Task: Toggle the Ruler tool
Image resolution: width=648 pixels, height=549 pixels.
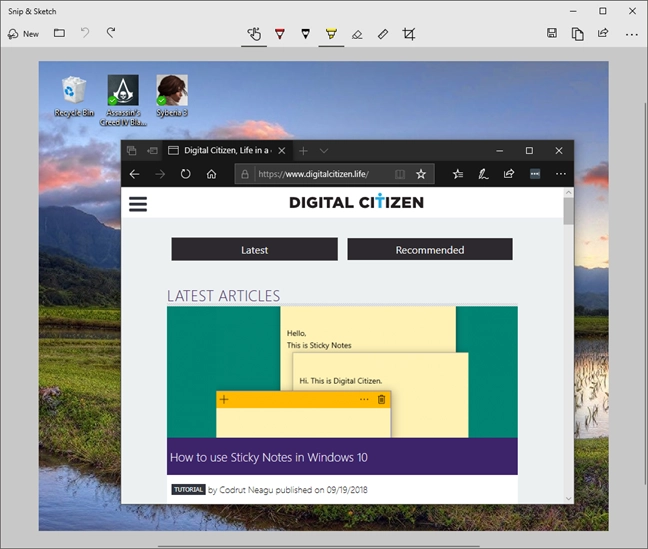Action: (383, 34)
